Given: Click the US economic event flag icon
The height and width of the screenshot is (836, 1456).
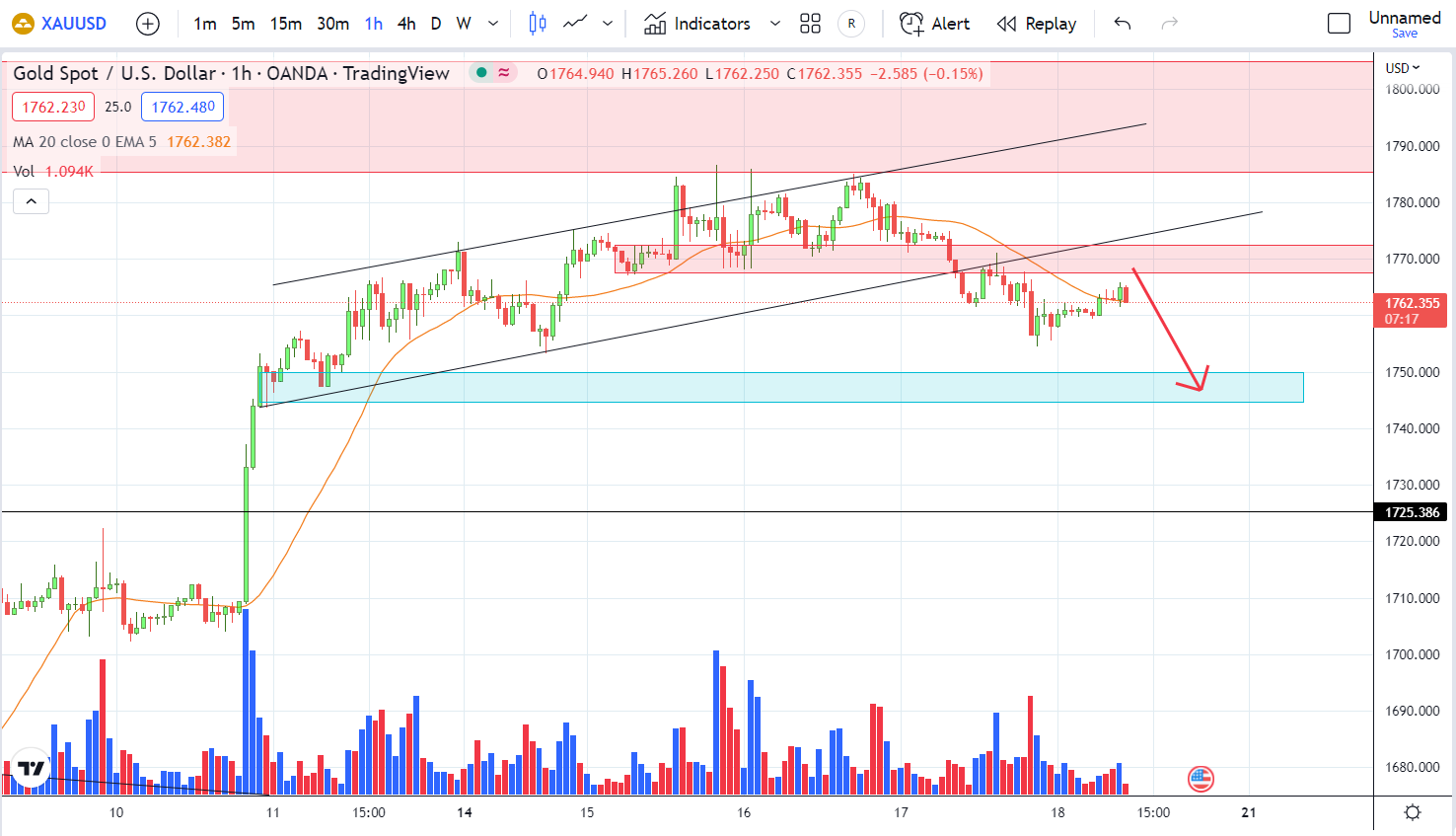Looking at the screenshot, I should [1201, 780].
